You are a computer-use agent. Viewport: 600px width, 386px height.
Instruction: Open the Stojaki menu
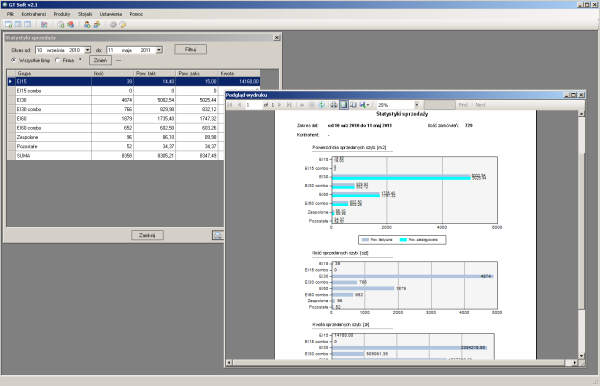(85, 14)
